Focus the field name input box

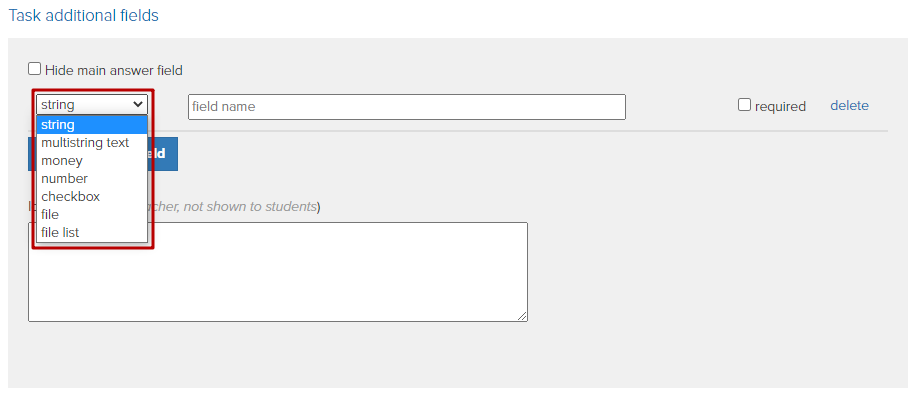[407, 107]
